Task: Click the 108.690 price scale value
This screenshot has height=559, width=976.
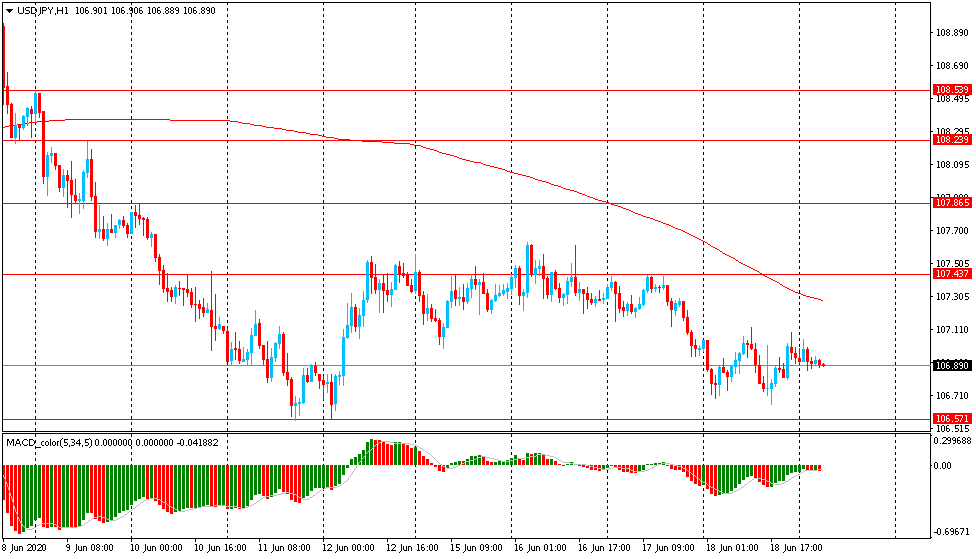Action: [x=952, y=65]
